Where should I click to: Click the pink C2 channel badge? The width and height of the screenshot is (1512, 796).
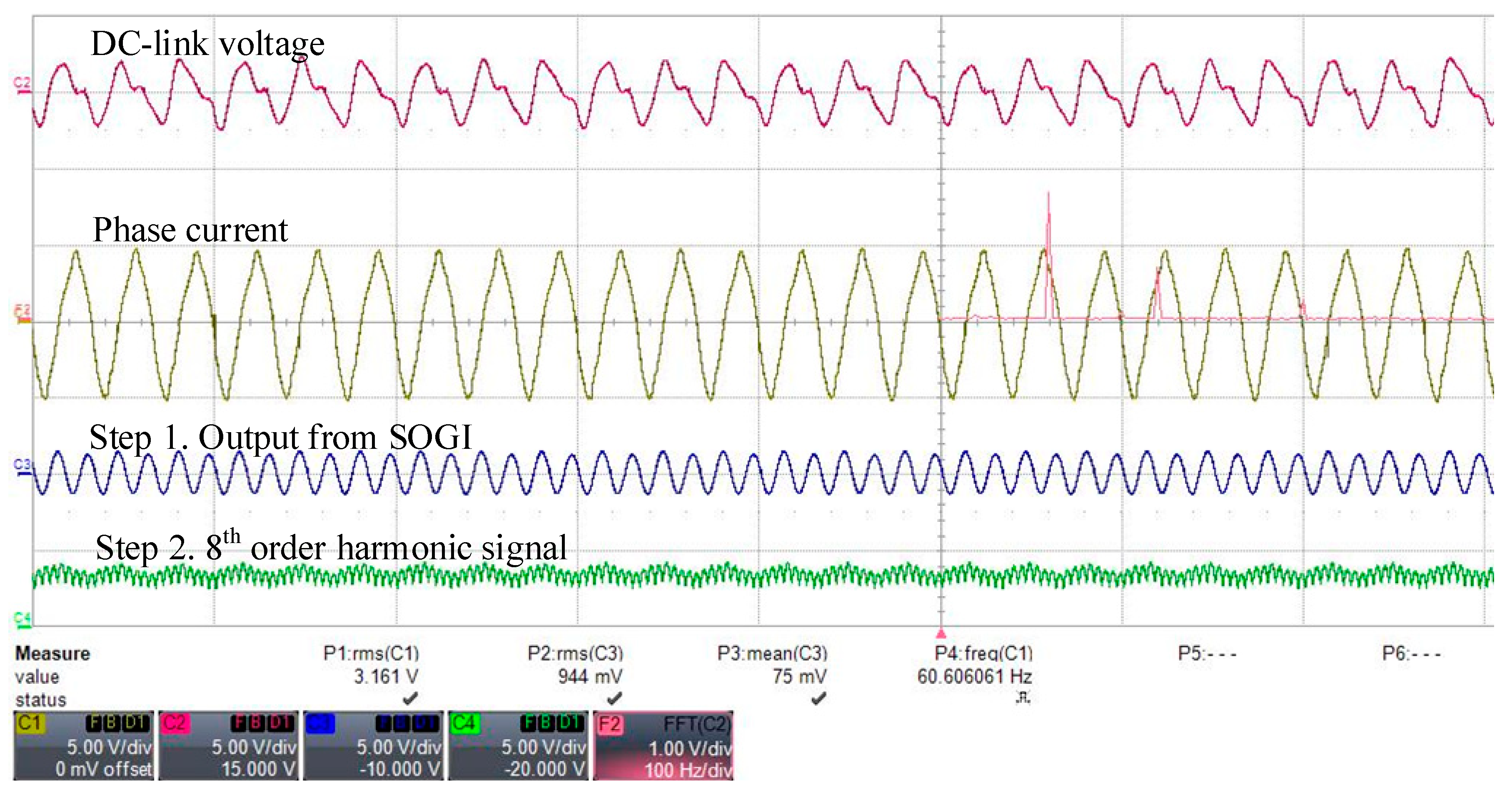point(175,723)
